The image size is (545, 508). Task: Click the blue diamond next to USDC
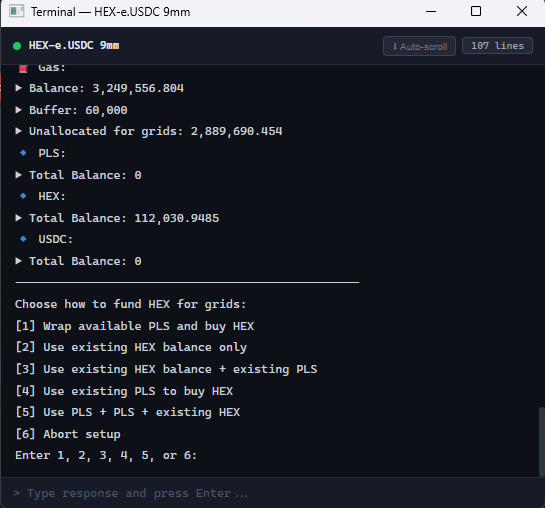[23, 239]
